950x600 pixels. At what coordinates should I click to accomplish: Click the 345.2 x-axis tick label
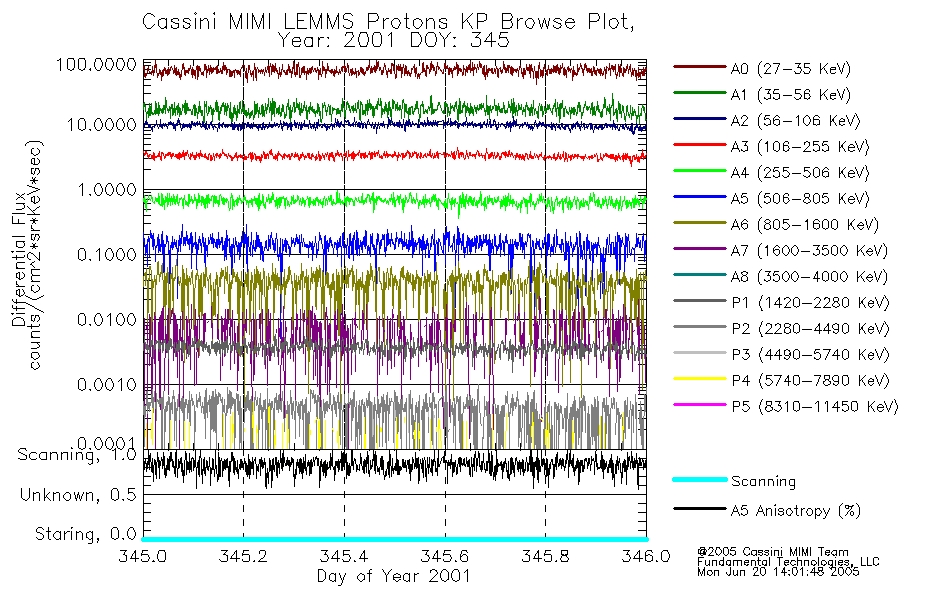(243, 556)
